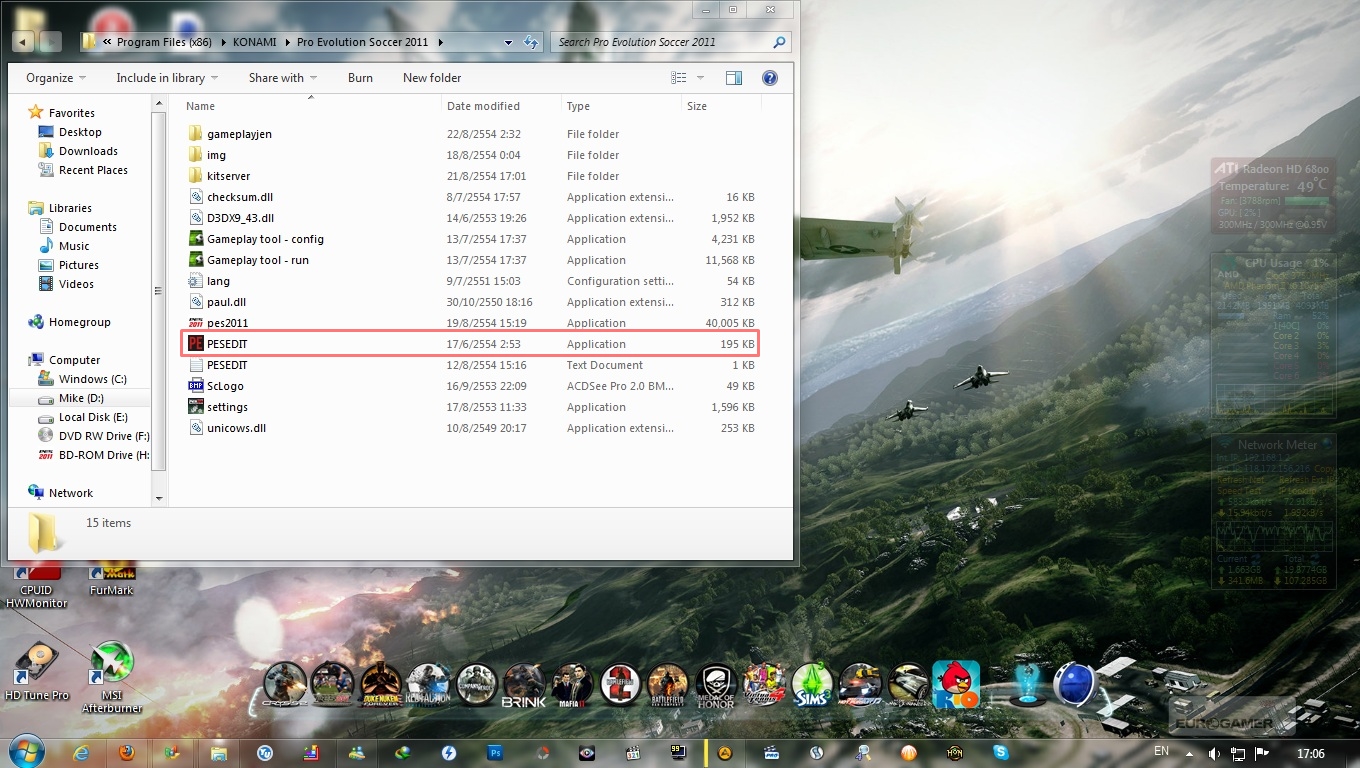Image resolution: width=1360 pixels, height=768 pixels.
Task: Open Internet Explorer from the taskbar
Action: 82,753
